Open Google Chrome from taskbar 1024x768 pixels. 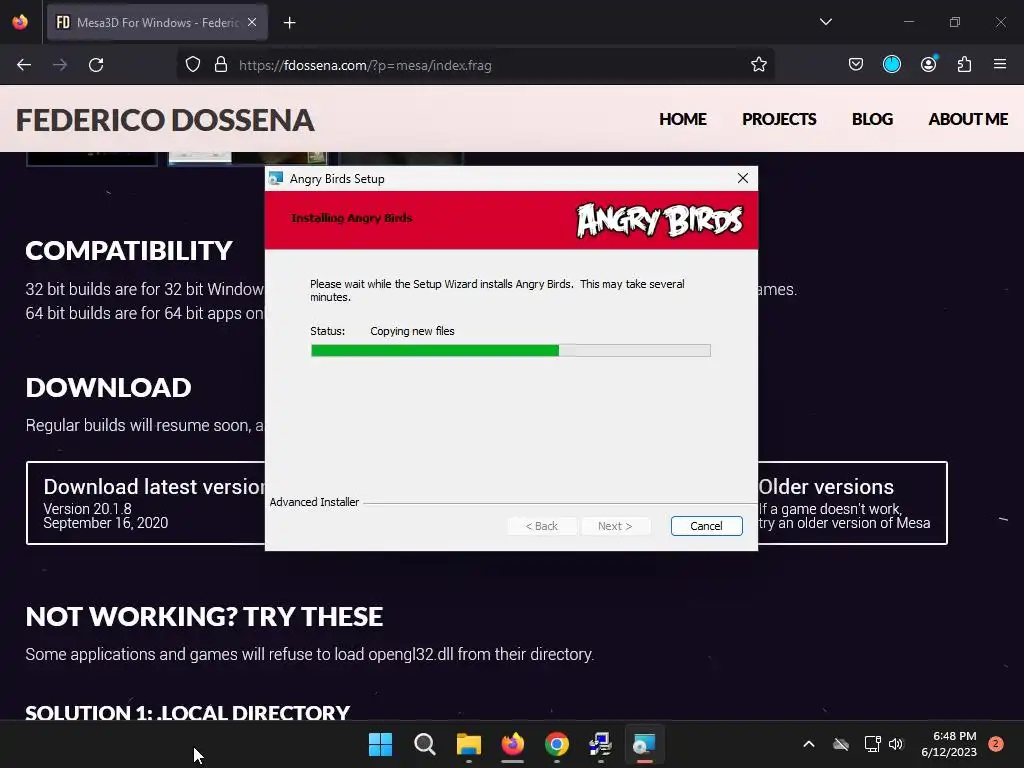pyautogui.click(x=556, y=744)
